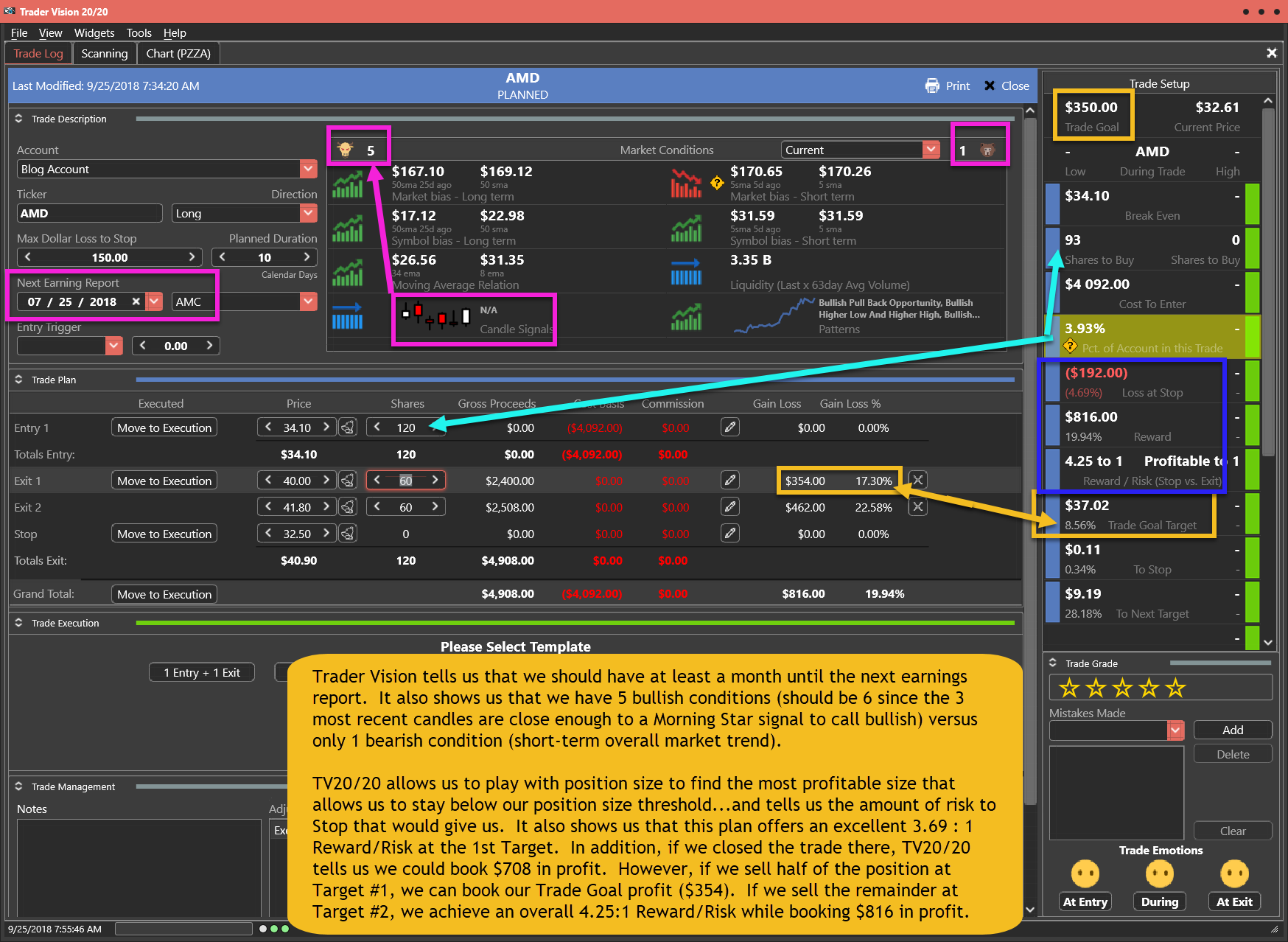Click the Notes text area
This screenshot has height=942, width=1288.
pyautogui.click(x=141, y=868)
